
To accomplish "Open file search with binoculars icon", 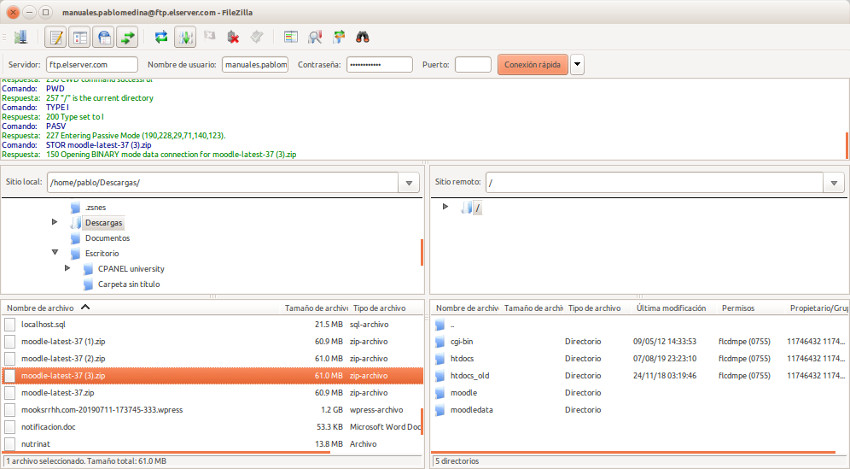I will click(363, 37).
